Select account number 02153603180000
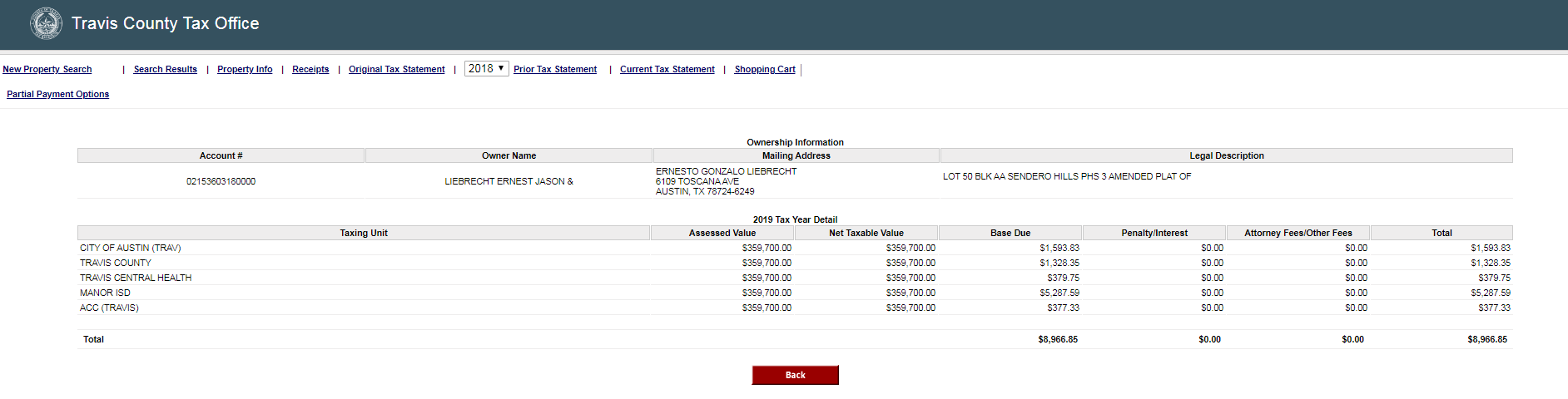The height and width of the screenshot is (399, 1568). point(221,181)
